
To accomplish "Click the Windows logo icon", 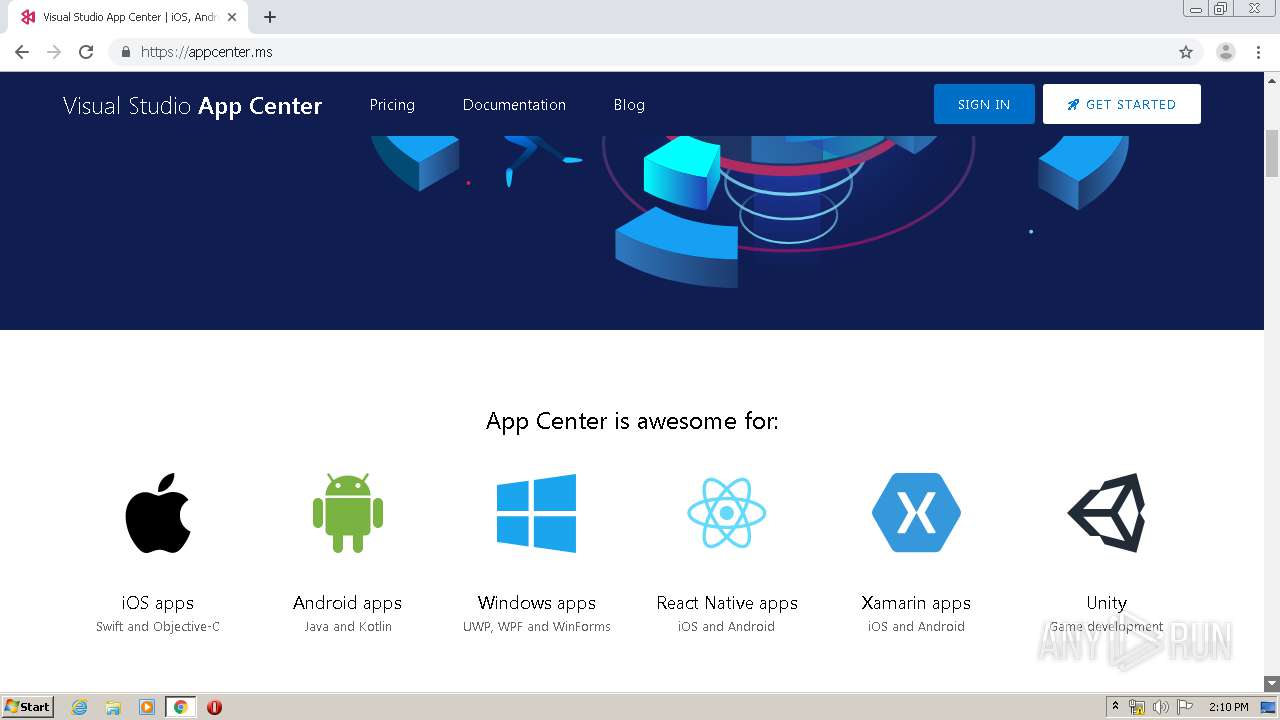I will pyautogui.click(x=536, y=513).
